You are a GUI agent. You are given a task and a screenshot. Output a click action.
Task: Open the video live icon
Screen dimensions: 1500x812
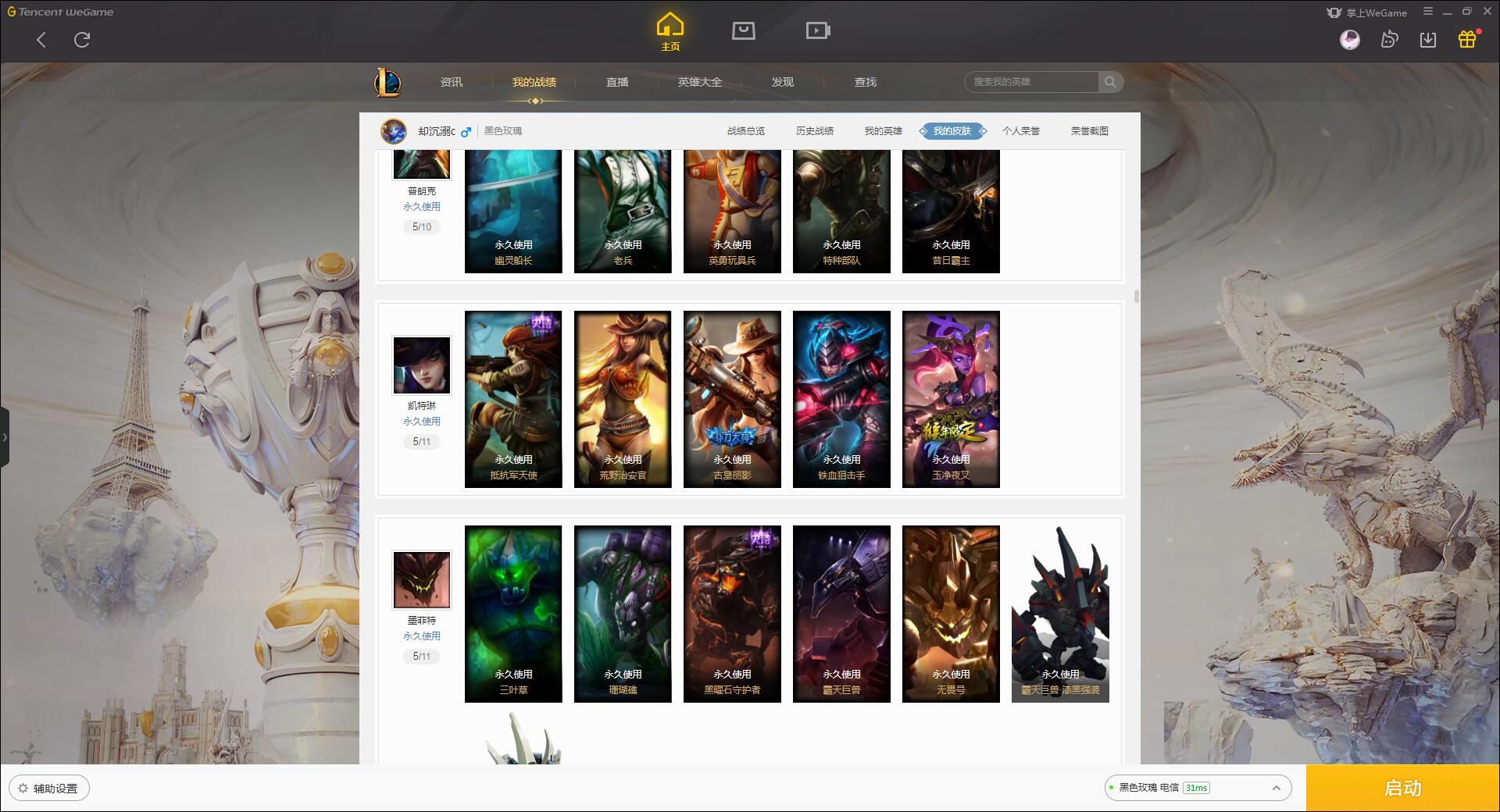pyautogui.click(x=818, y=30)
